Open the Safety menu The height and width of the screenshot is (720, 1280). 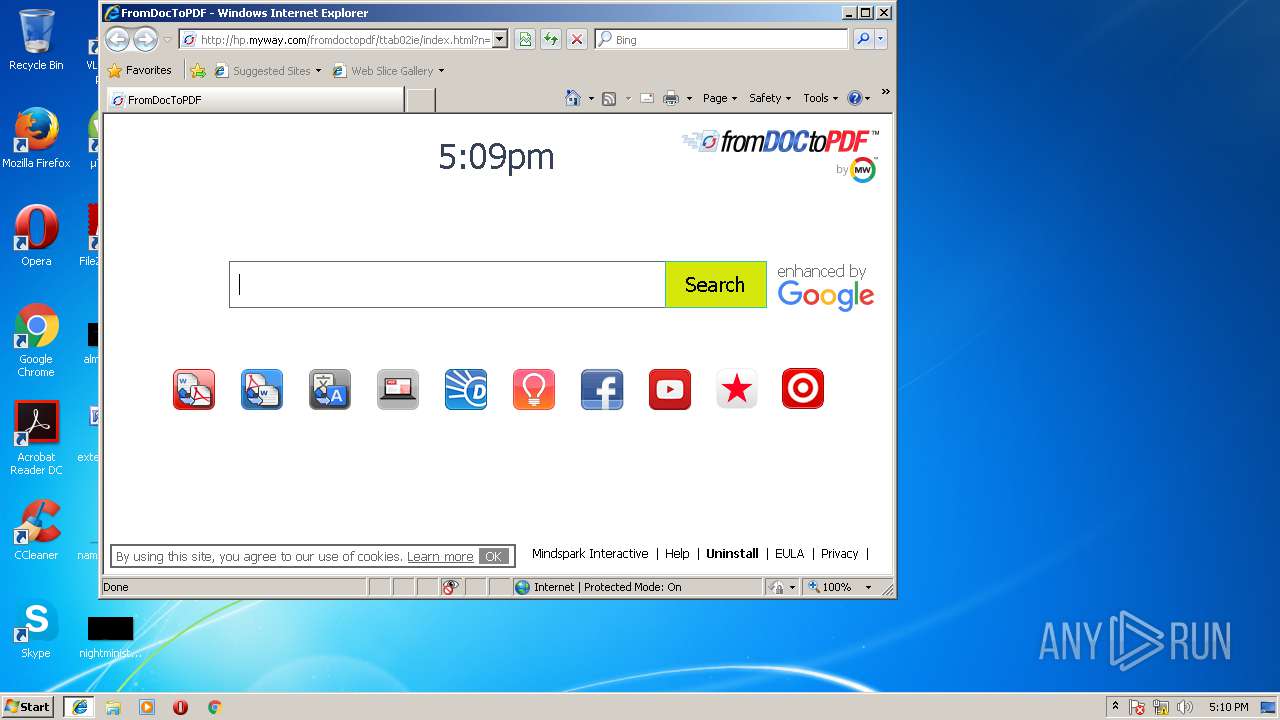[x=770, y=98]
